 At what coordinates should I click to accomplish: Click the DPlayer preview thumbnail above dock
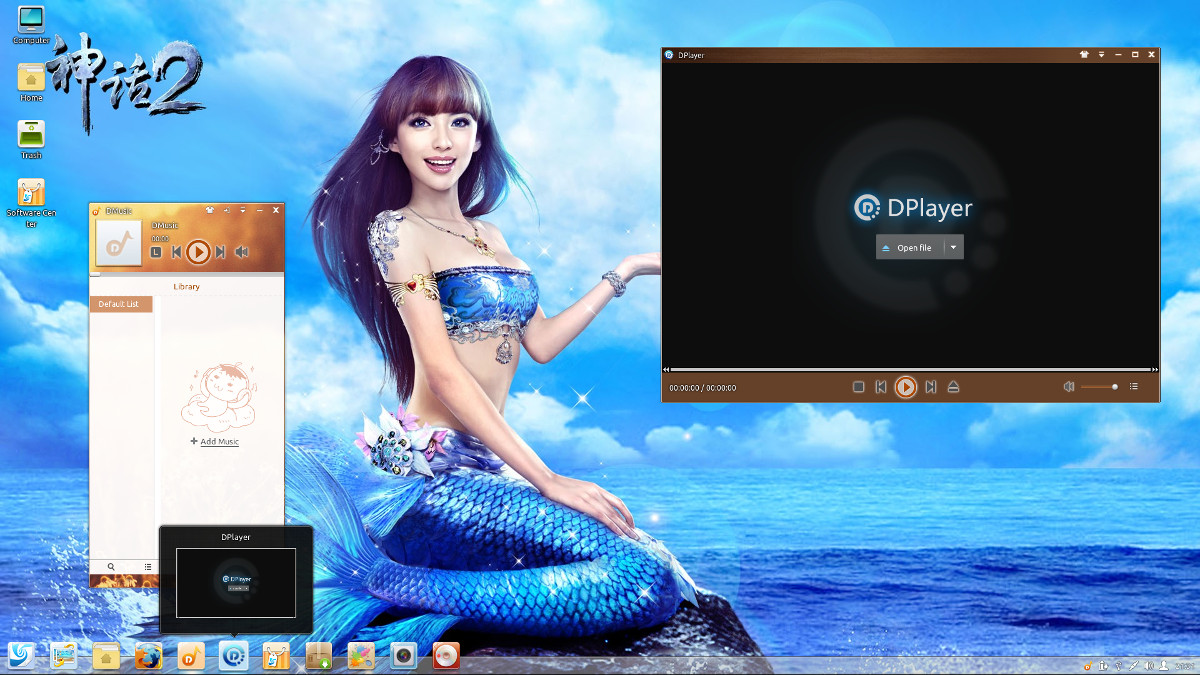coord(236,583)
